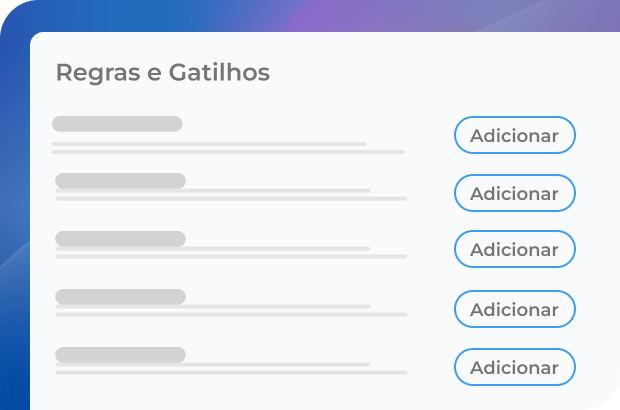Select the third rule's description lines
This screenshot has height=410, width=620.
coord(230,252)
